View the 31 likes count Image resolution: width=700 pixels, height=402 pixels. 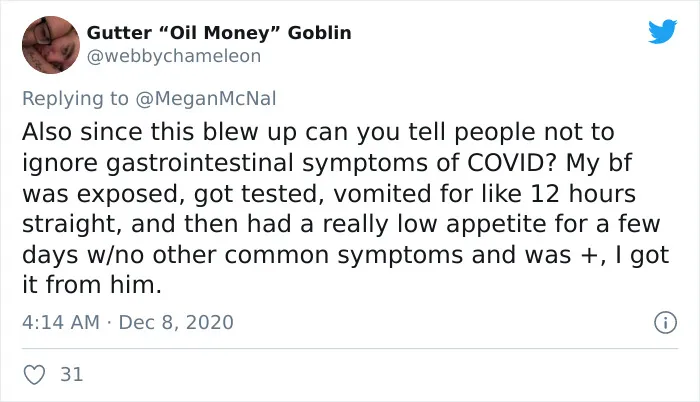pos(72,374)
